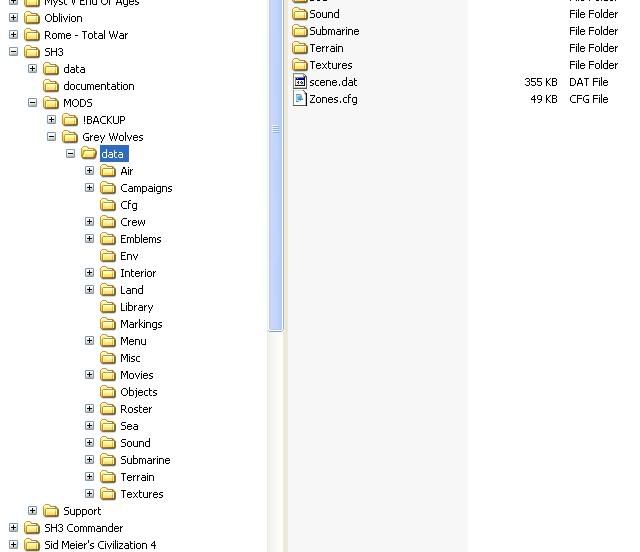This screenshot has width=640, height=552.
Task: Select Sound in the folder tree
Action: 135,443
